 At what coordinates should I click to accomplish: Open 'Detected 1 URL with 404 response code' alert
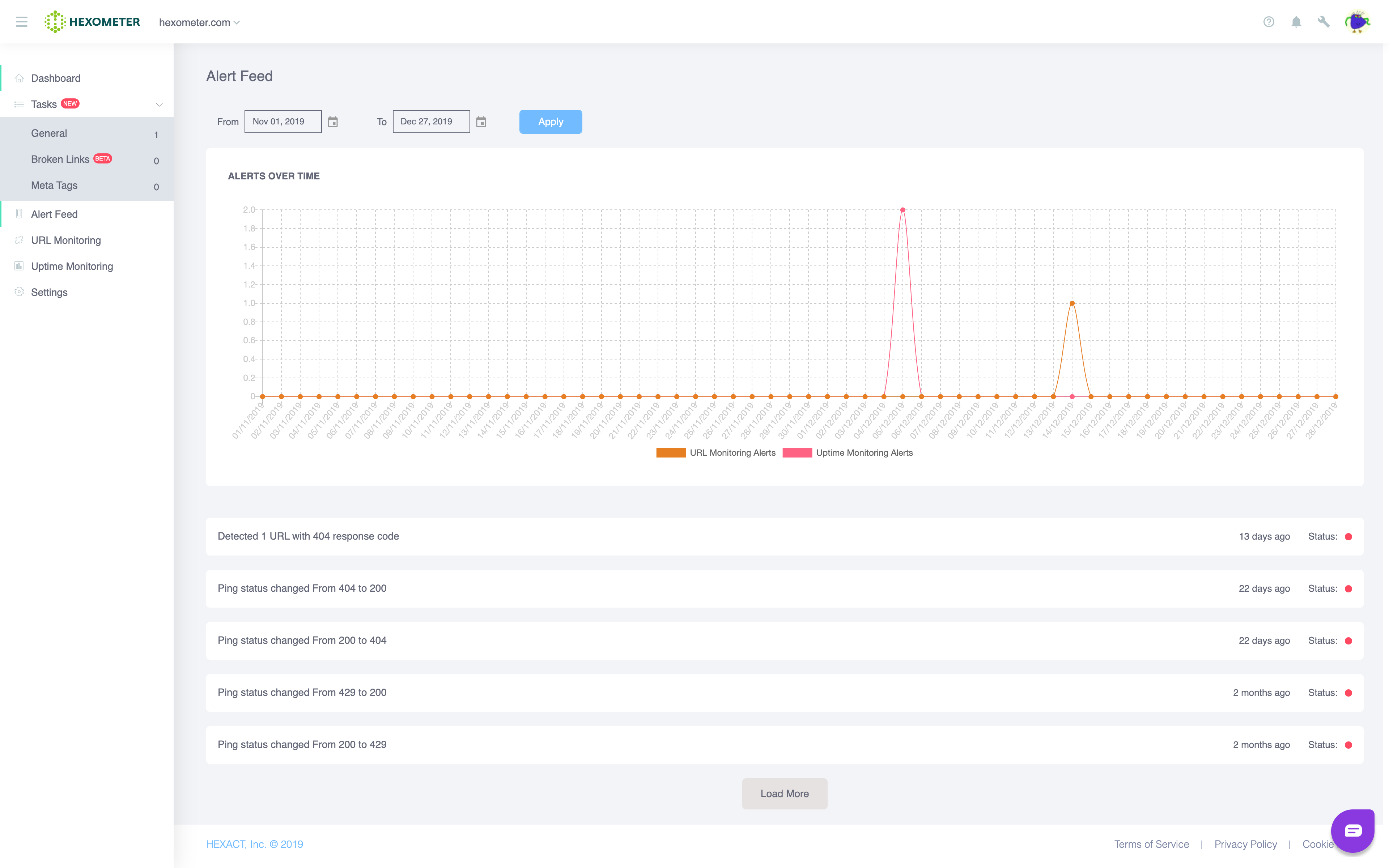(785, 537)
